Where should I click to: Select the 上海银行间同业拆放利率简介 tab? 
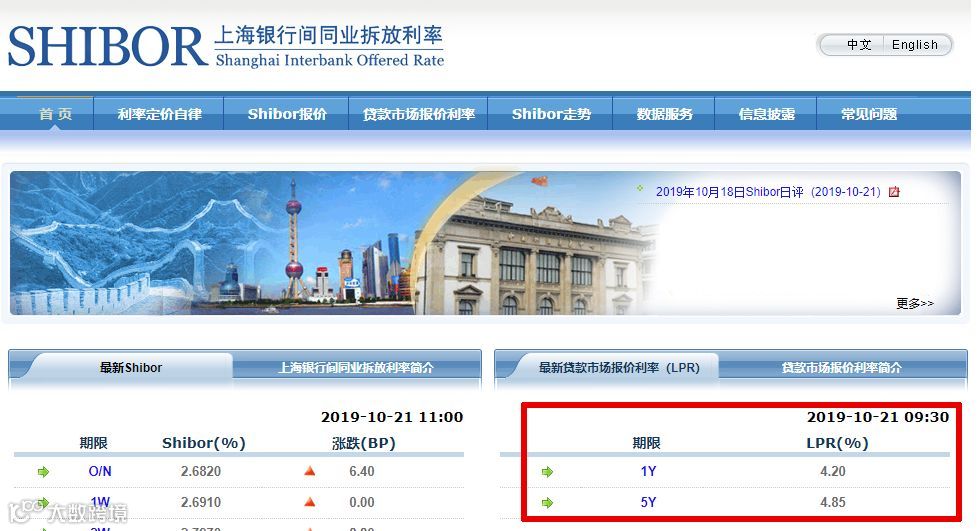(x=355, y=367)
